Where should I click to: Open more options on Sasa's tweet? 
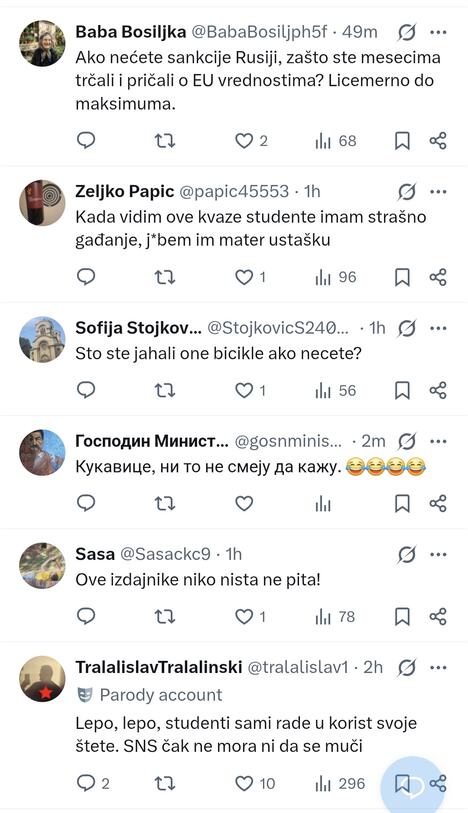pyautogui.click(x=438, y=554)
